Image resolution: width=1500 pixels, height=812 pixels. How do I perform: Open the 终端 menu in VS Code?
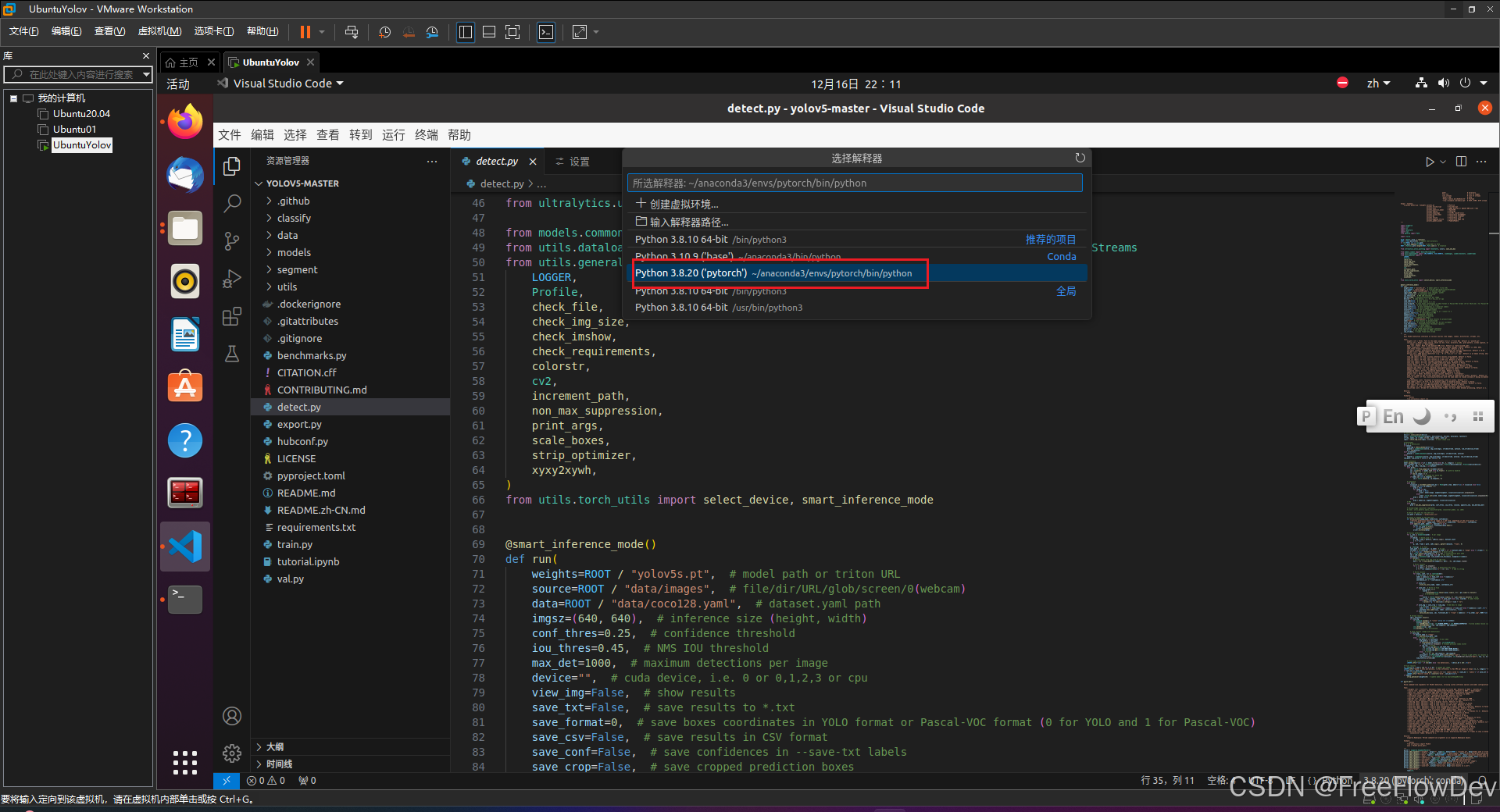[426, 134]
